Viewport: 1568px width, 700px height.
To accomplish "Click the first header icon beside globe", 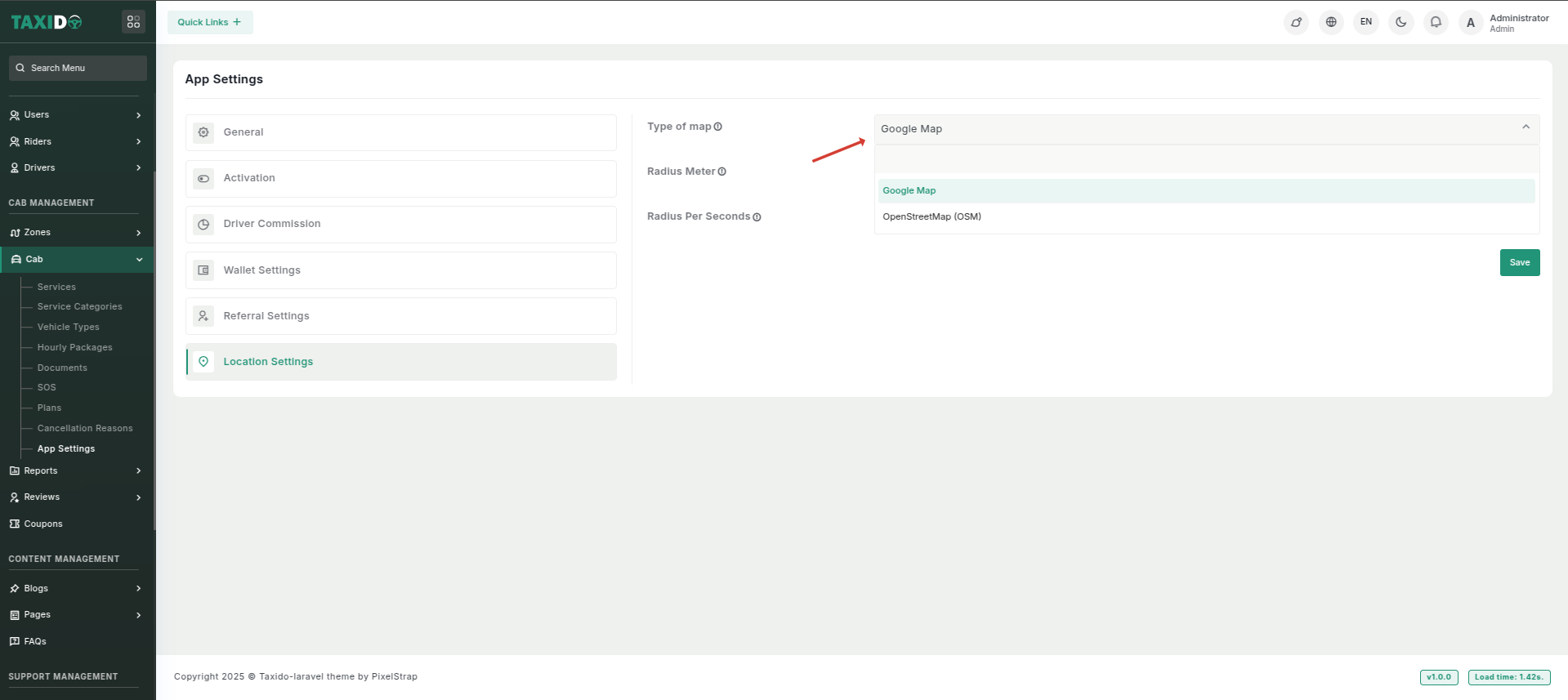I will (1296, 22).
